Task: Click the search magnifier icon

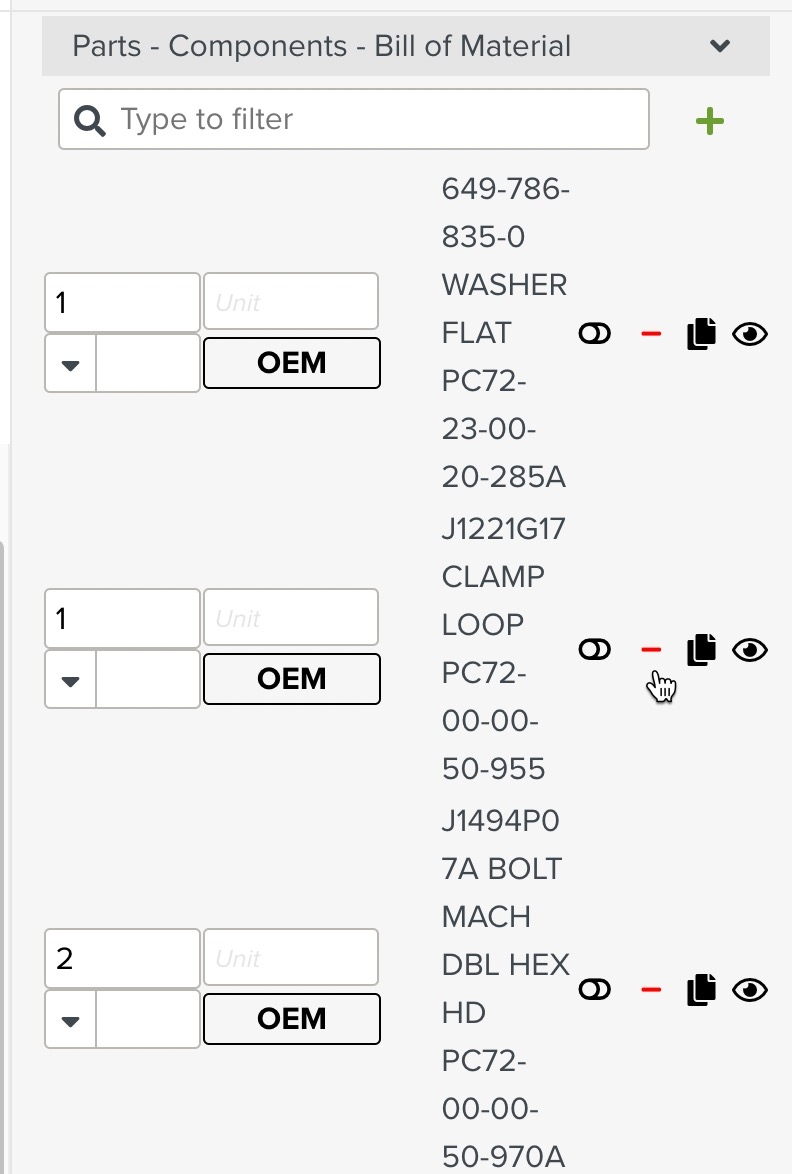Action: (89, 119)
